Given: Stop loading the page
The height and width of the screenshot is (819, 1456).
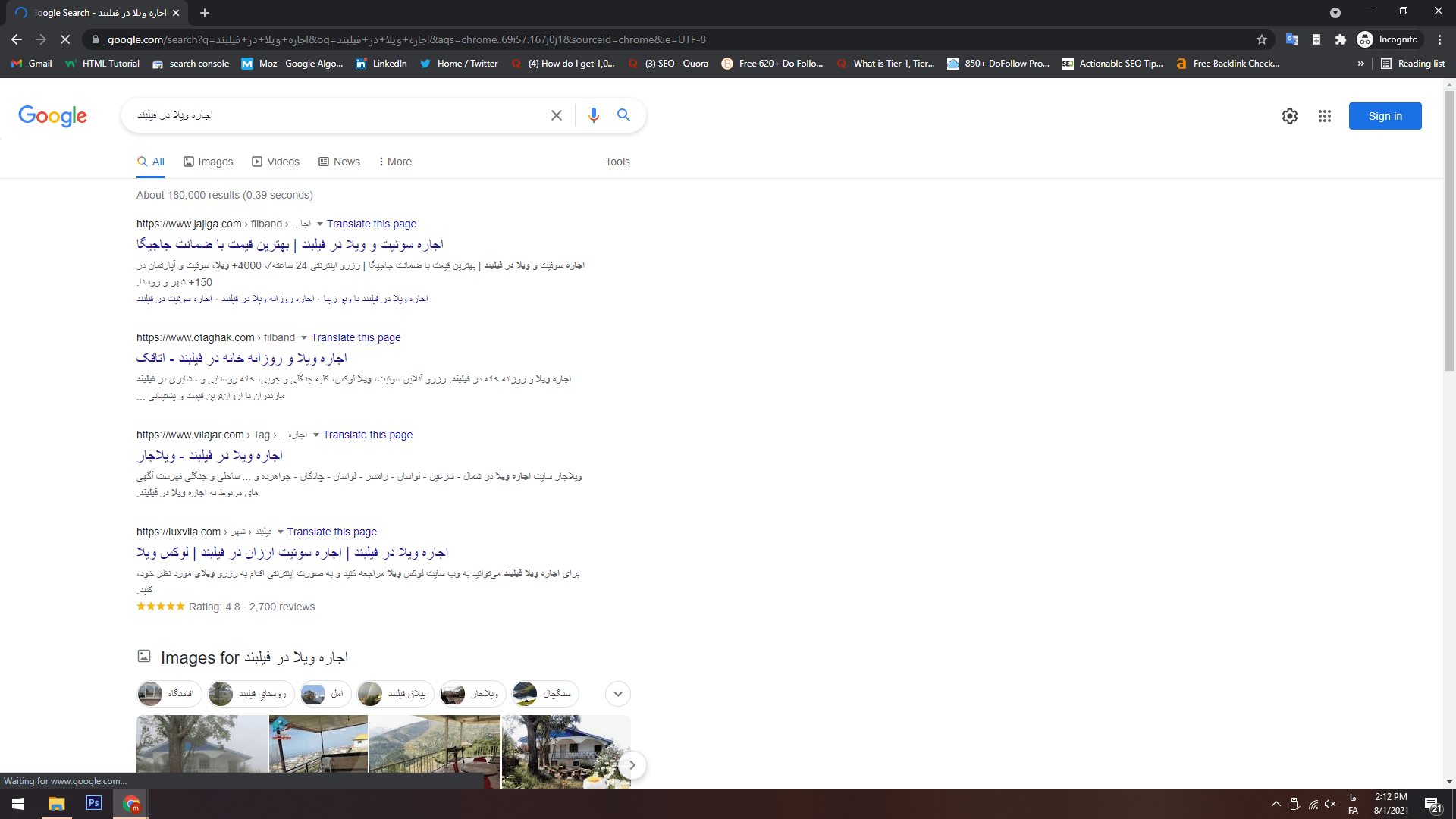Looking at the screenshot, I should [65, 39].
